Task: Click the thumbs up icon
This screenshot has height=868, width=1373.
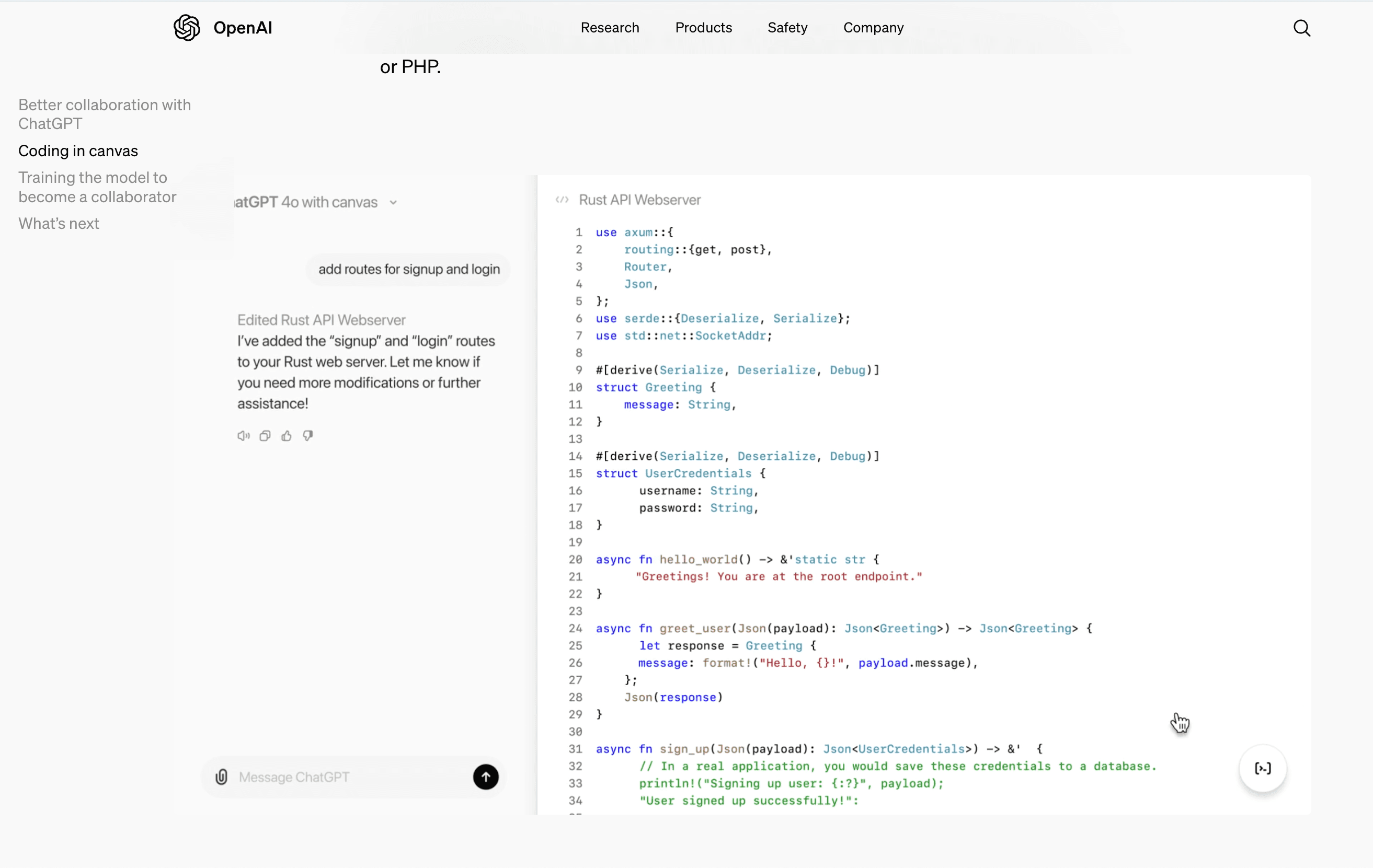Action: point(286,436)
